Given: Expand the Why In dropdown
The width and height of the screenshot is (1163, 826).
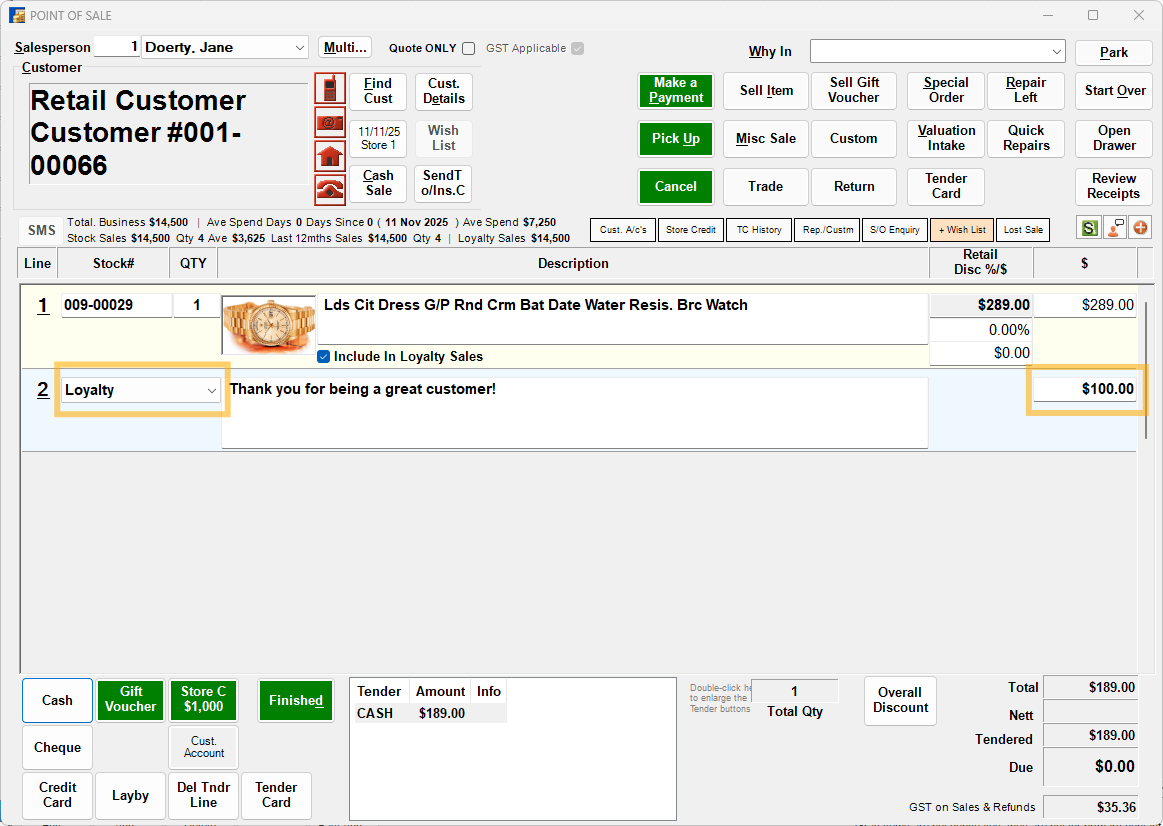Looking at the screenshot, I should tap(1057, 51).
